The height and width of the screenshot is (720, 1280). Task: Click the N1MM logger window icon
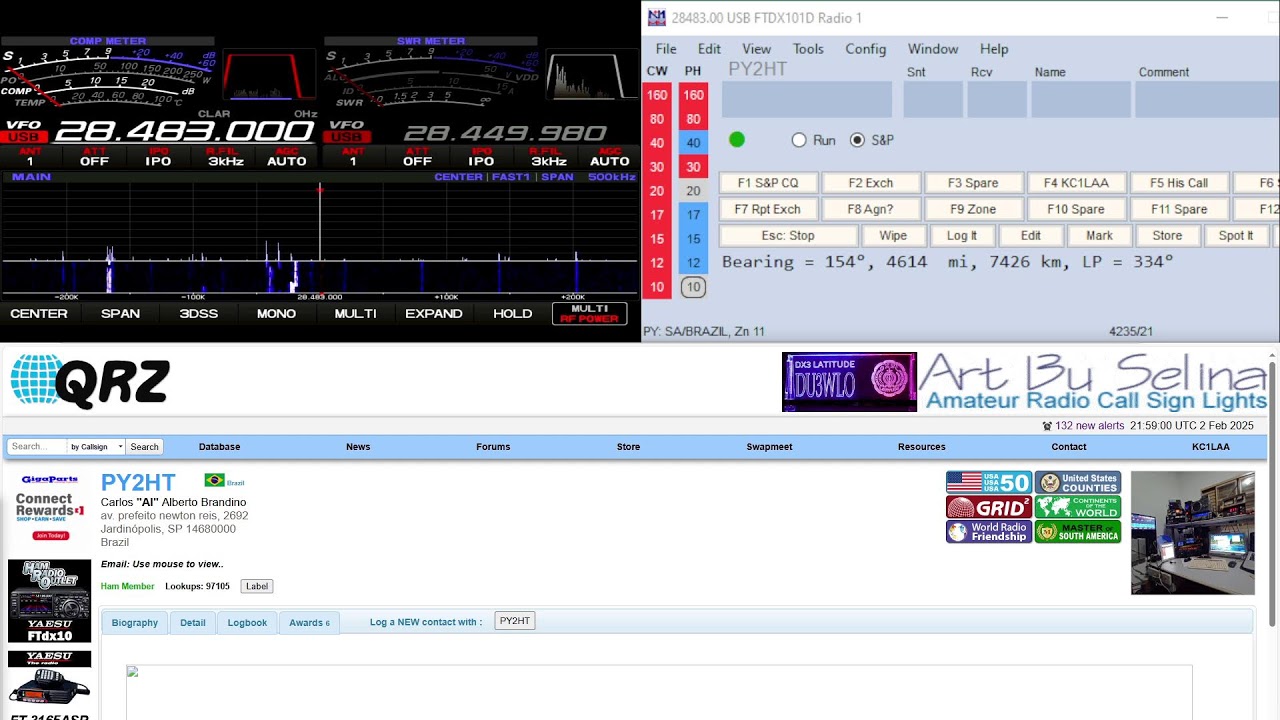pos(656,17)
